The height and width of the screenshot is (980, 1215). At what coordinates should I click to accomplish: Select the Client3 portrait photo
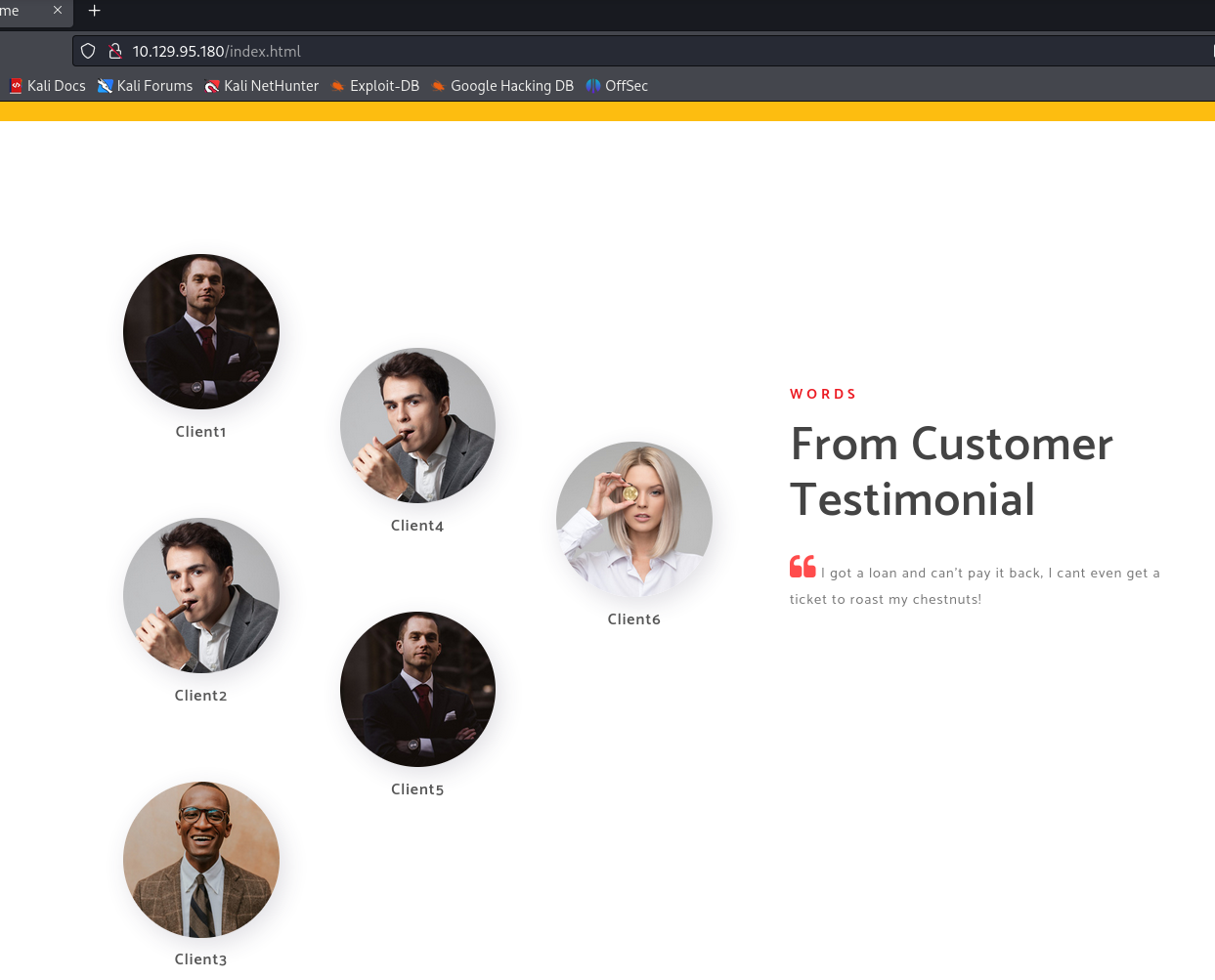[201, 860]
